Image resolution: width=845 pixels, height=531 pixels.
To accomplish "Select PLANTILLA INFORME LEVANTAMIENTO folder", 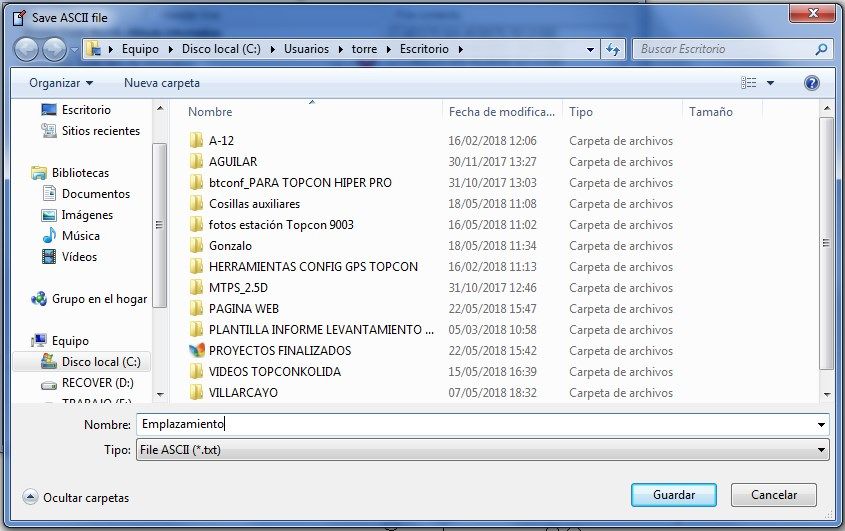I will [x=321, y=330].
